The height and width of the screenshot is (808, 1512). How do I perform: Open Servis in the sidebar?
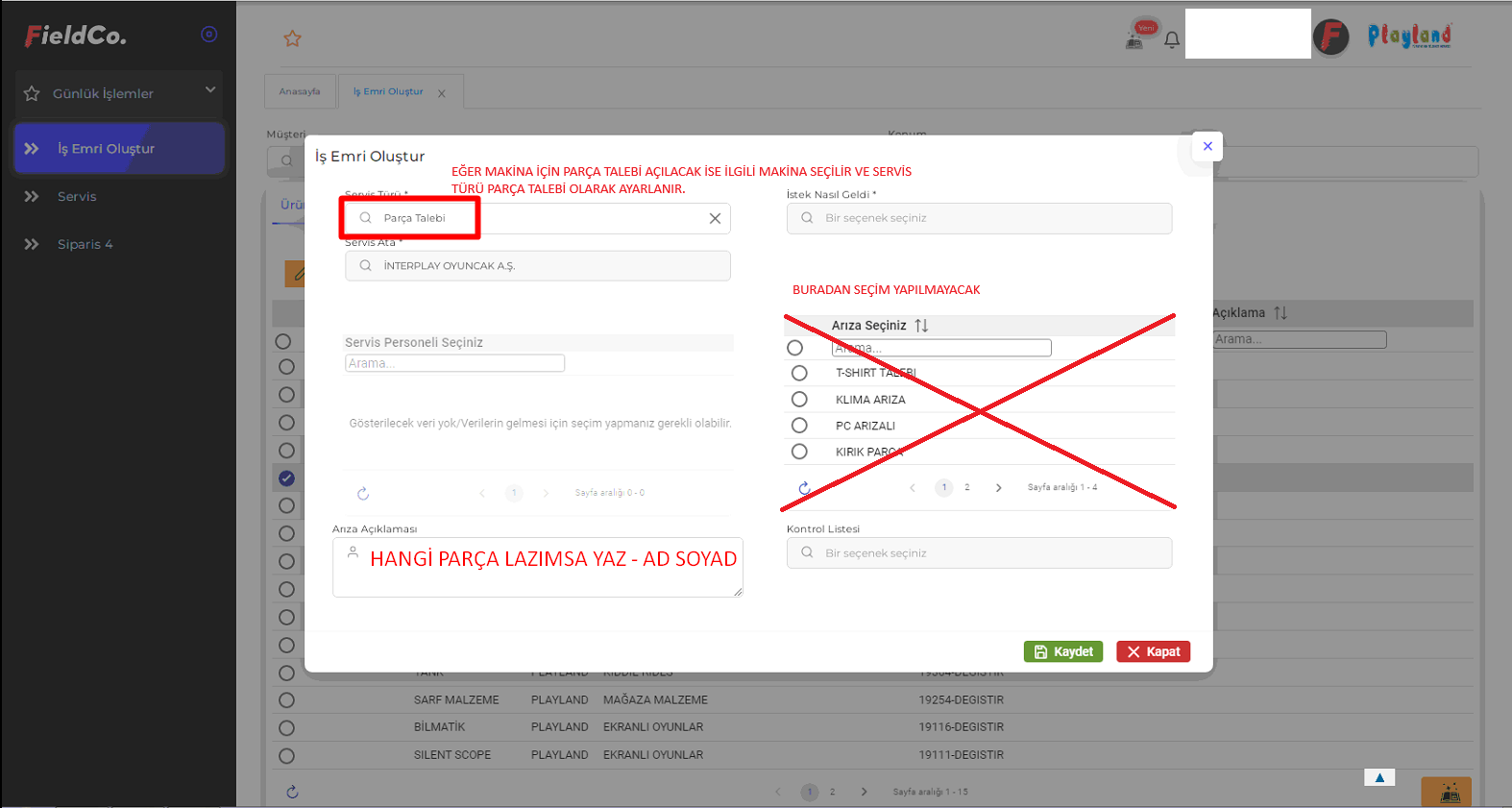click(77, 197)
